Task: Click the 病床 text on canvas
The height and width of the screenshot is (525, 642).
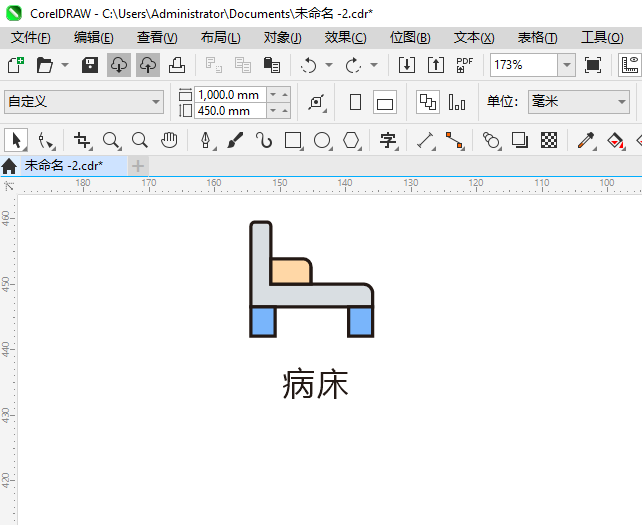Action: [x=315, y=384]
